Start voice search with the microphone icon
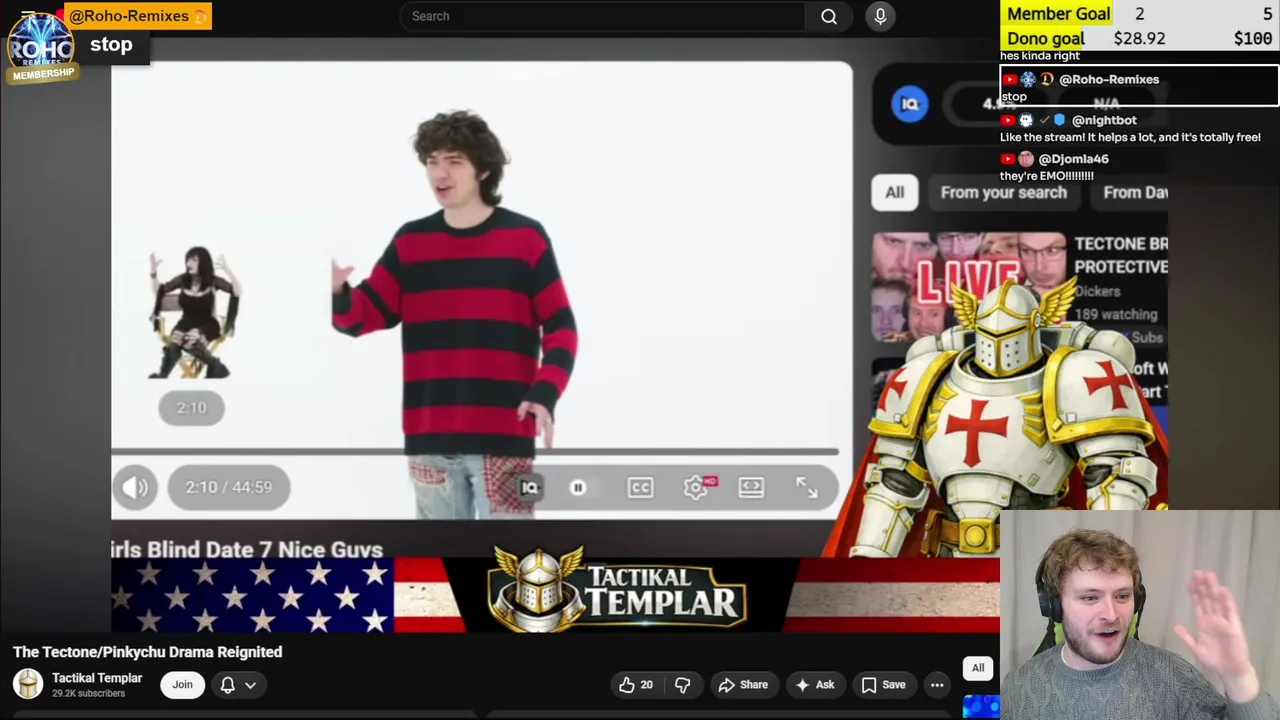The width and height of the screenshot is (1280, 720). [x=880, y=16]
